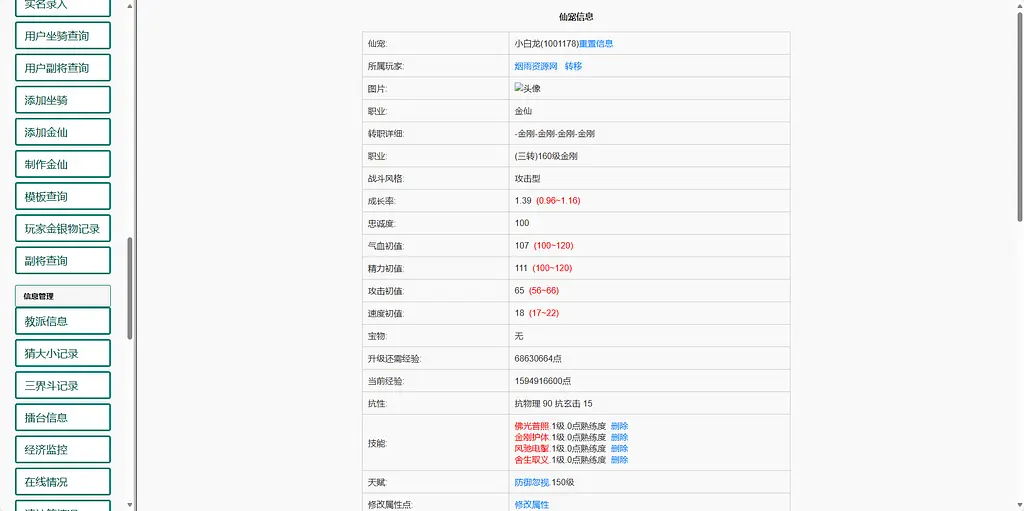Click the 仙宠信息 page heading
The height and width of the screenshot is (511, 1024).
coord(576,17)
